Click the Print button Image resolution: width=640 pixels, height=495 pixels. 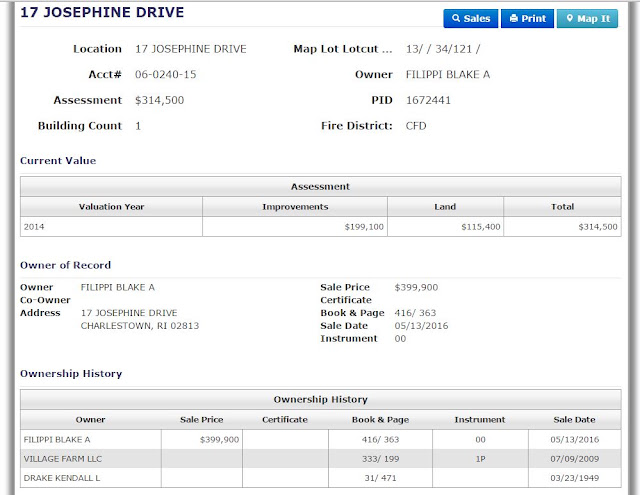527,18
